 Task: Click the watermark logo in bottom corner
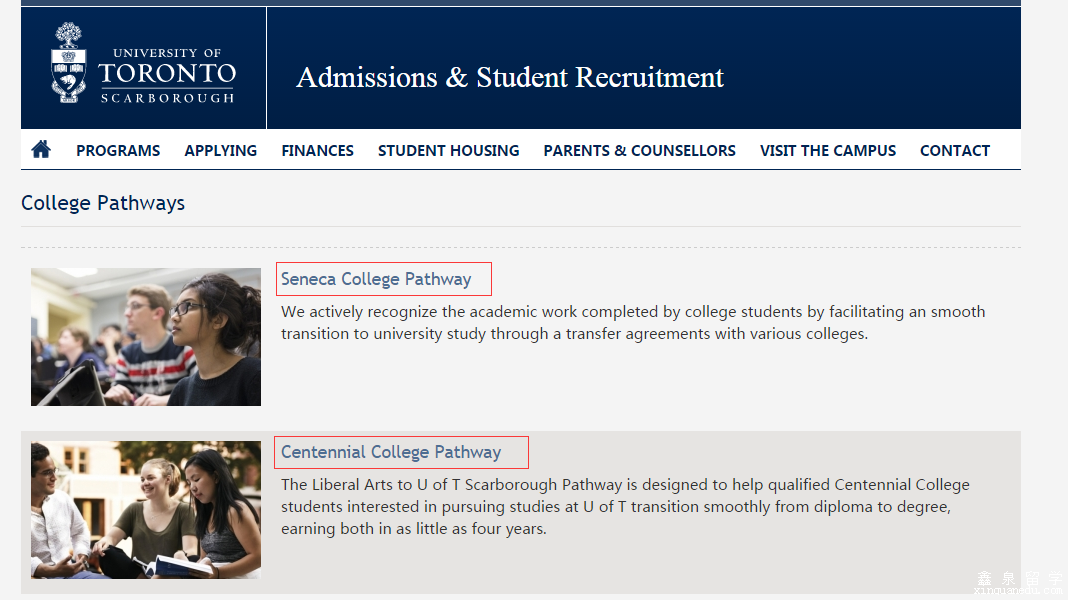point(1019,583)
